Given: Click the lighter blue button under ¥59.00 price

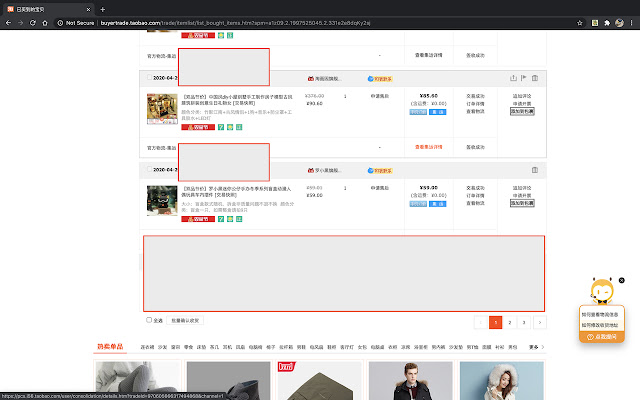Looking at the screenshot, I should click(x=418, y=204).
